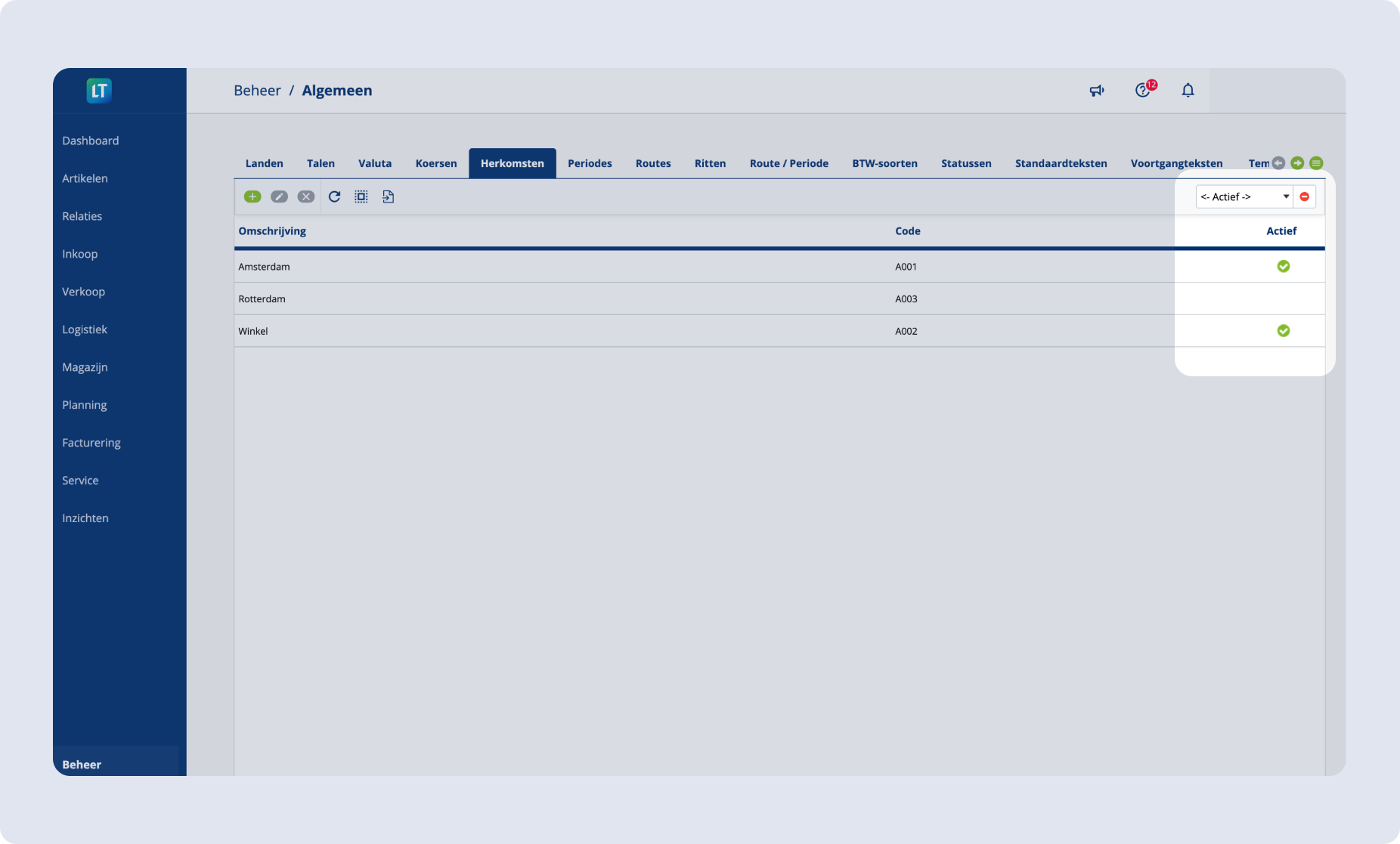Click the export document icon
Image resolution: width=1400 pixels, height=844 pixels.
pyautogui.click(x=388, y=196)
